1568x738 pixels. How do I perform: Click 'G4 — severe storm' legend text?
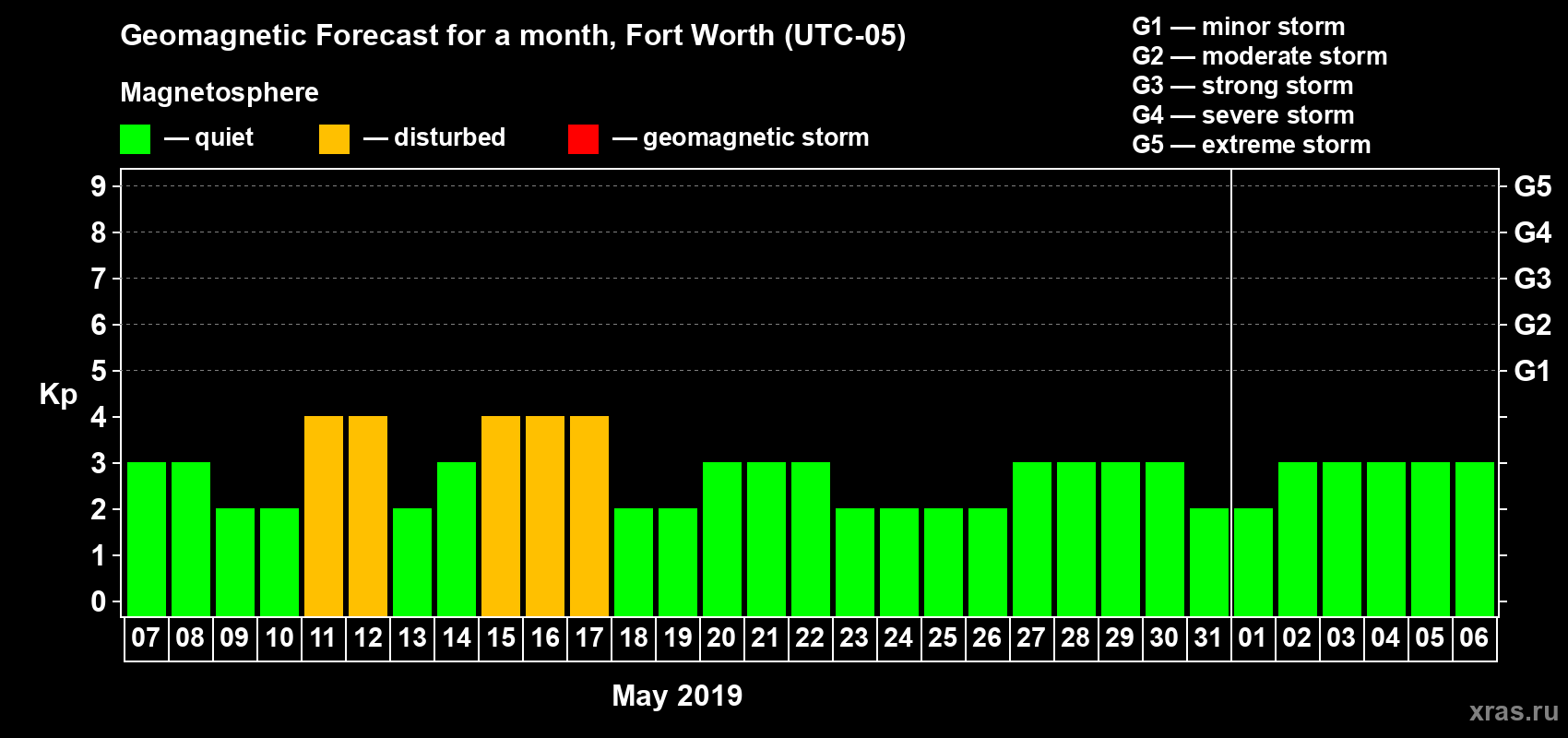click(1242, 115)
